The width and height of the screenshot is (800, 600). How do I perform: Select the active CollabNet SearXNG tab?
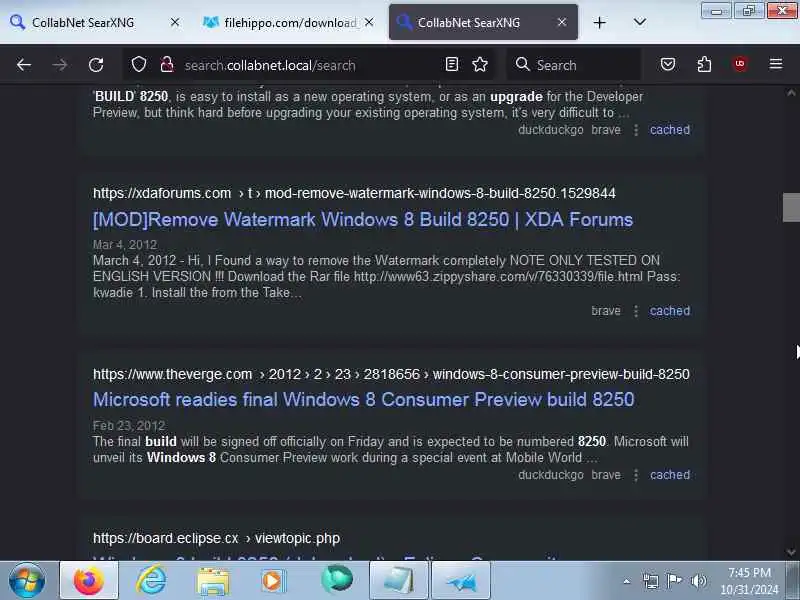coord(468,22)
